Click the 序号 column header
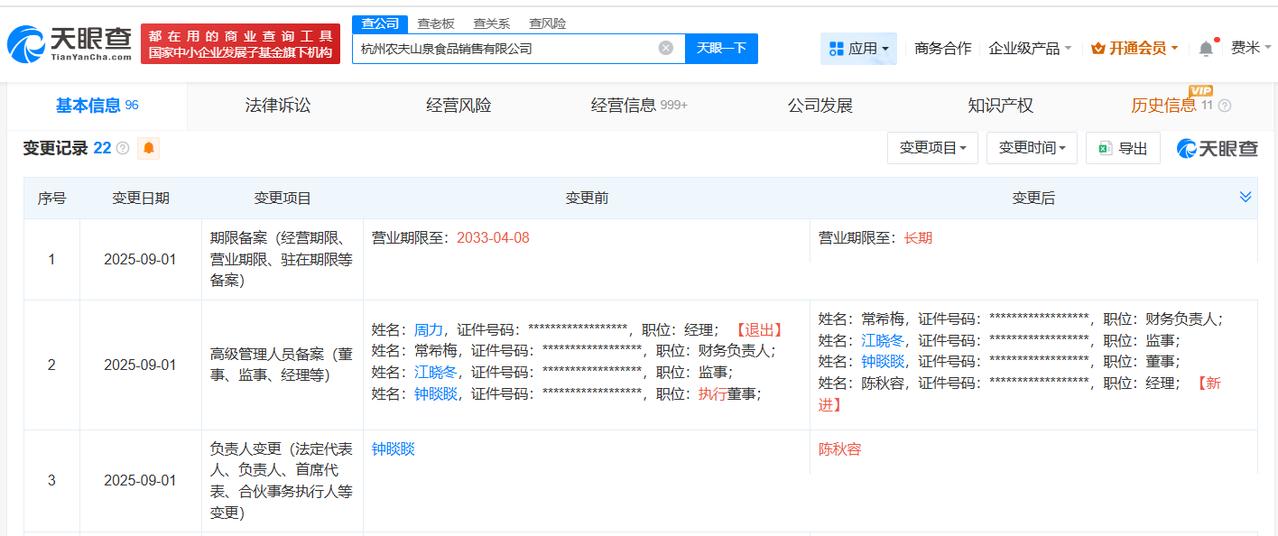The height and width of the screenshot is (536, 1278). tap(52, 198)
